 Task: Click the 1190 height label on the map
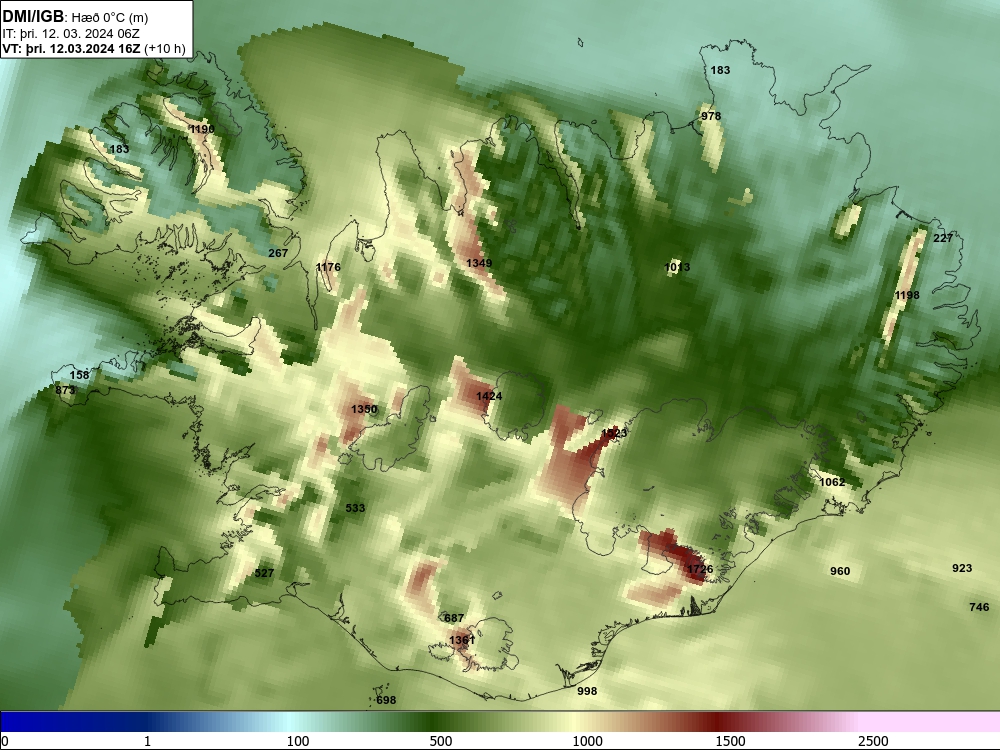coord(202,129)
